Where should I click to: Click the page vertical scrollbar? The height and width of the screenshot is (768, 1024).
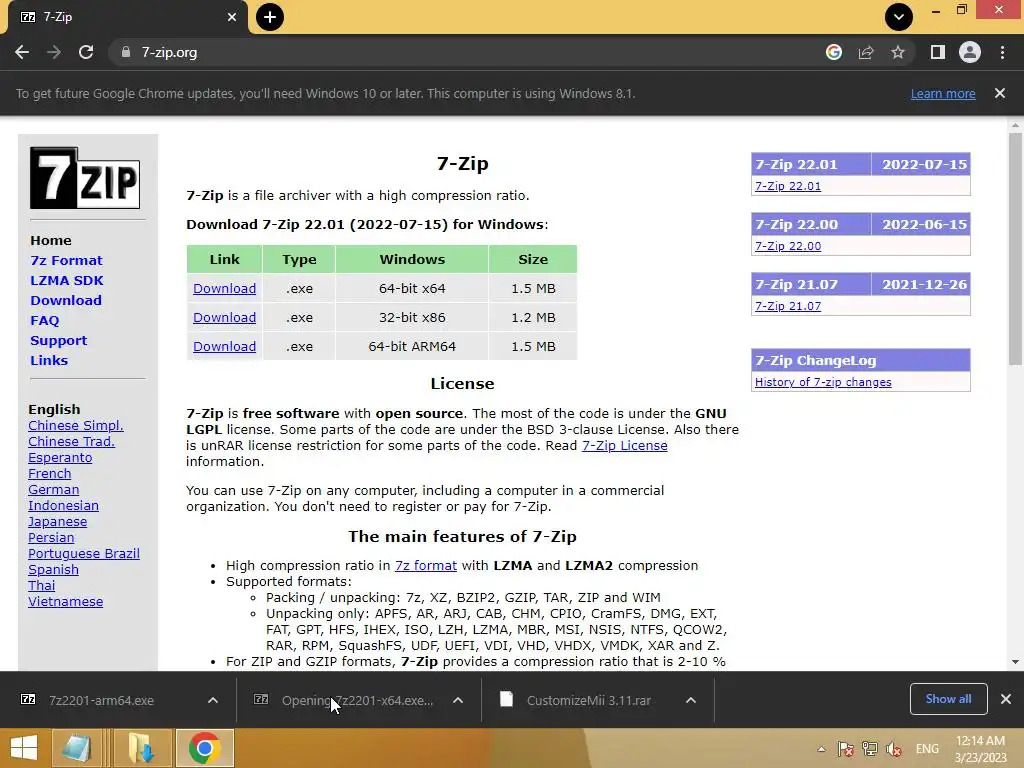click(x=1015, y=248)
